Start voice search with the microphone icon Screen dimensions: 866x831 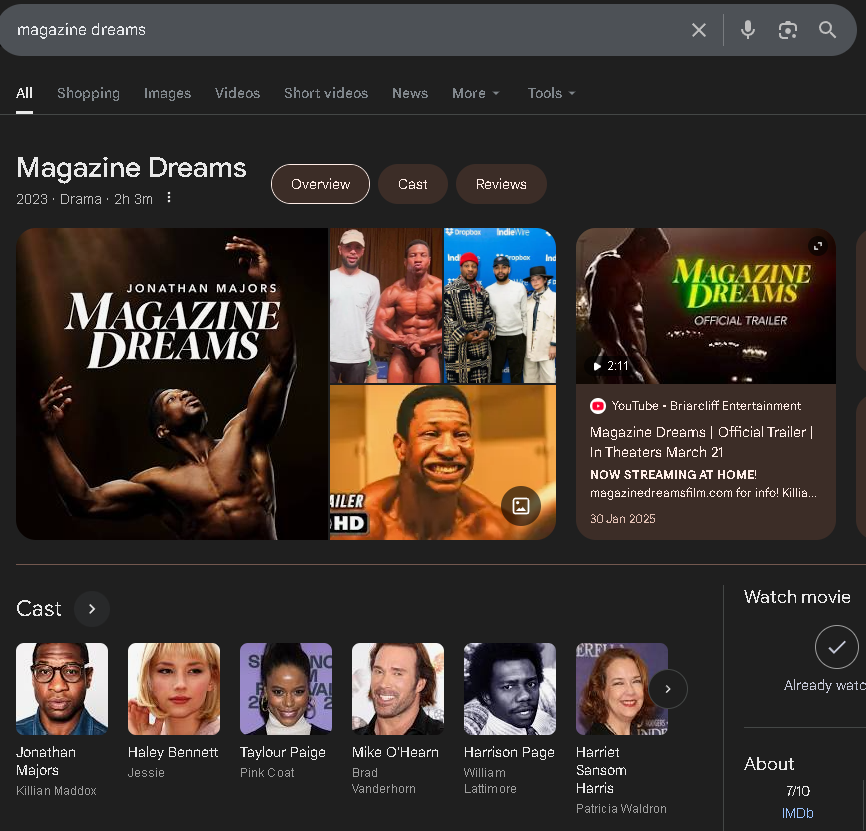pyautogui.click(x=747, y=30)
